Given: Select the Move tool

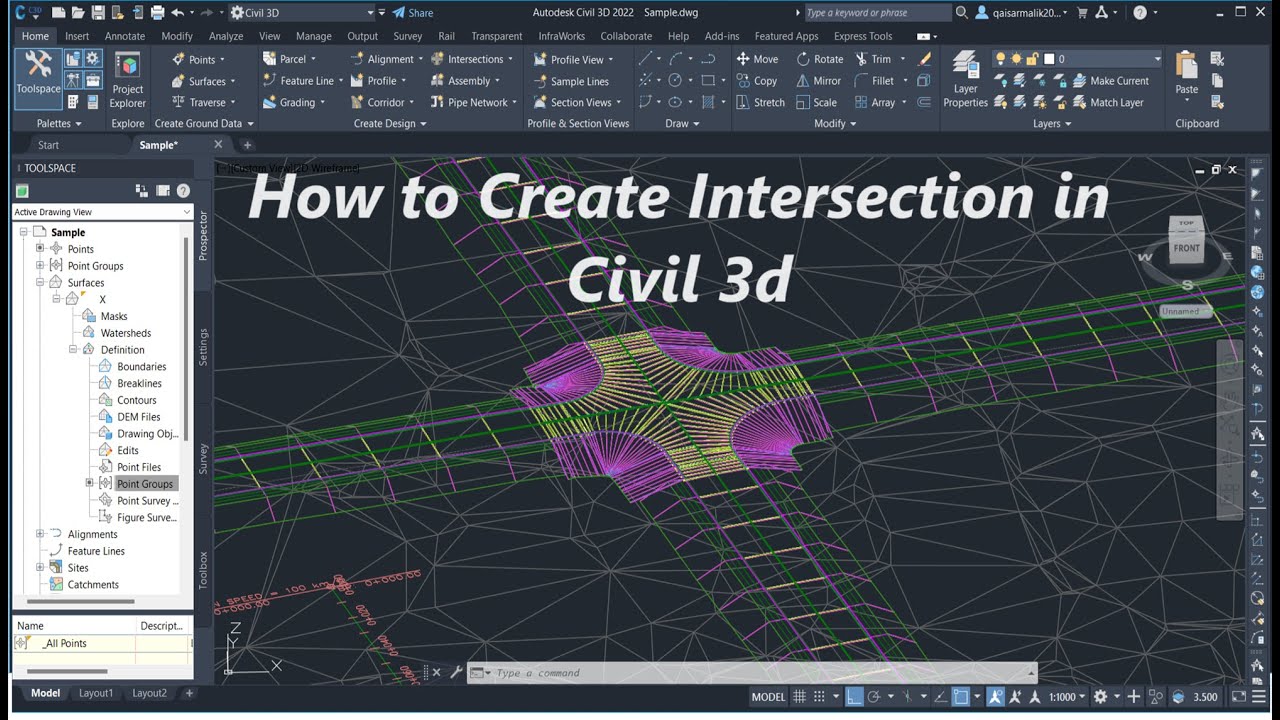Looking at the screenshot, I should tap(757, 59).
